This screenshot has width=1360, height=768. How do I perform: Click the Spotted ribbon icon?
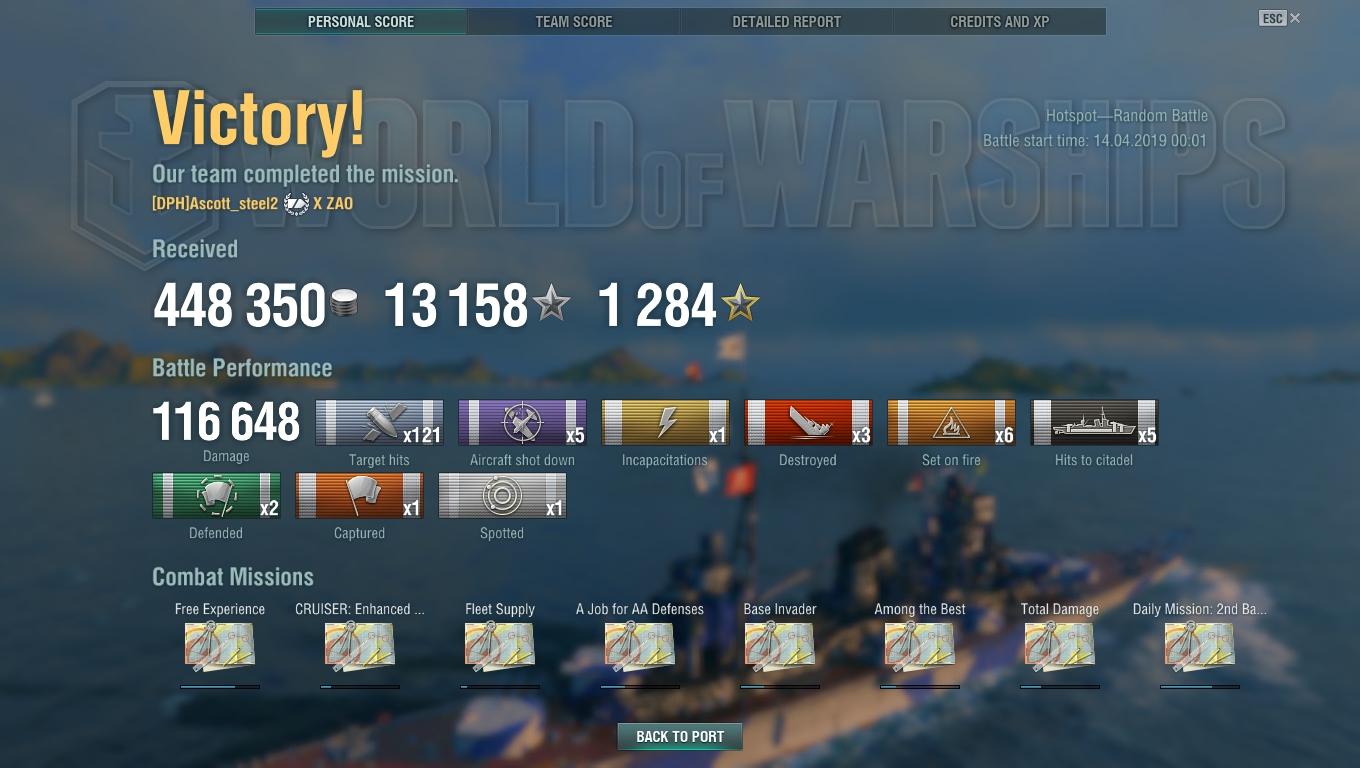(502, 496)
